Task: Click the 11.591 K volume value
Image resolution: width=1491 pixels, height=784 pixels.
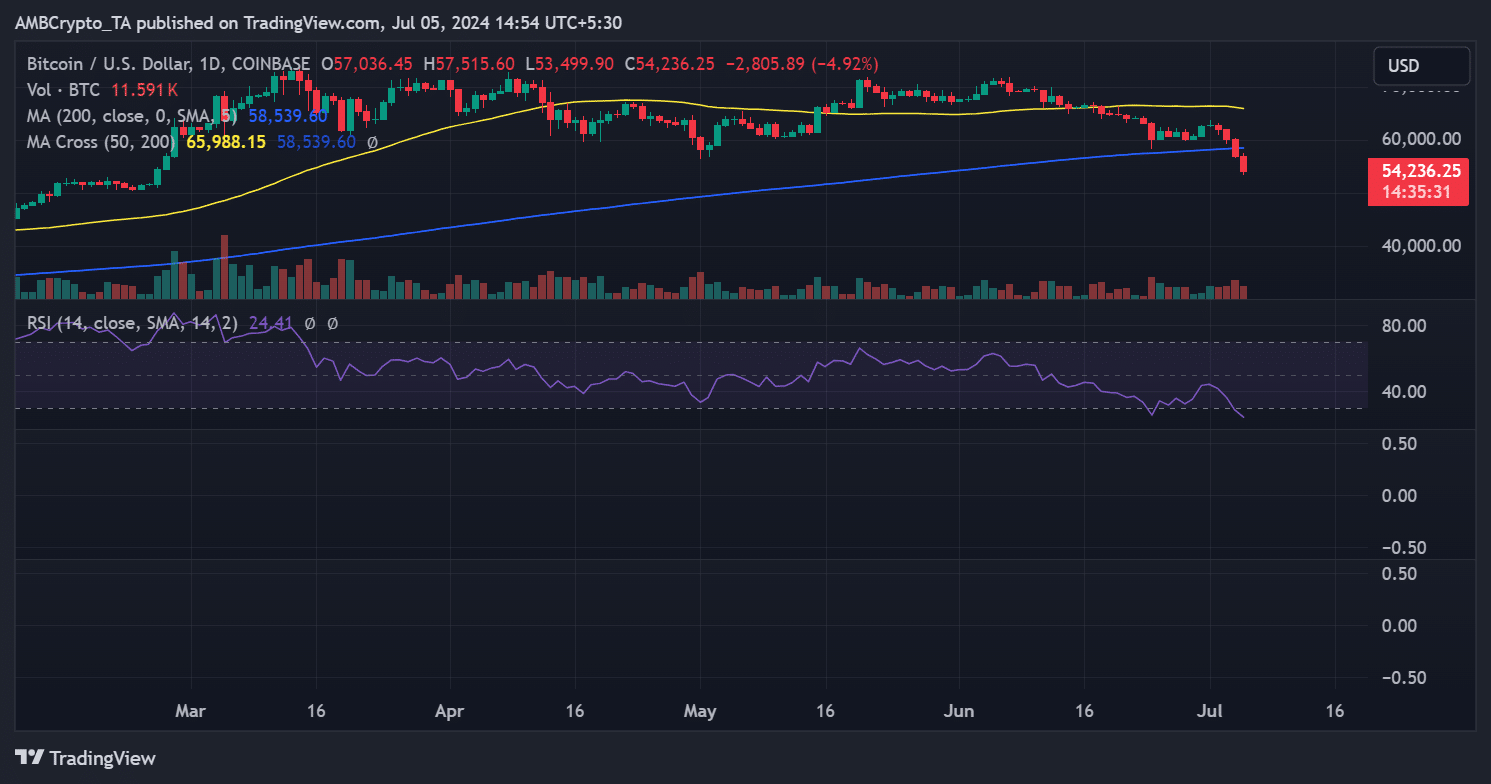Action: 144,90
